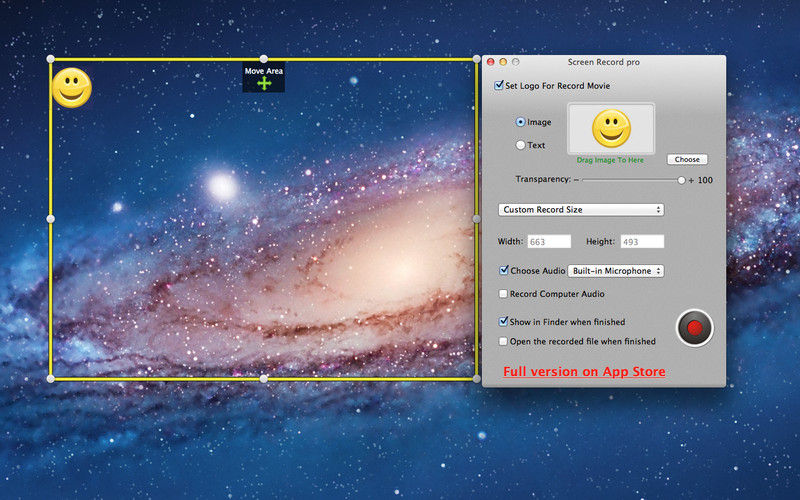Click the bottom-left corner resize handle
This screenshot has width=800, height=500.
[x=51, y=378]
